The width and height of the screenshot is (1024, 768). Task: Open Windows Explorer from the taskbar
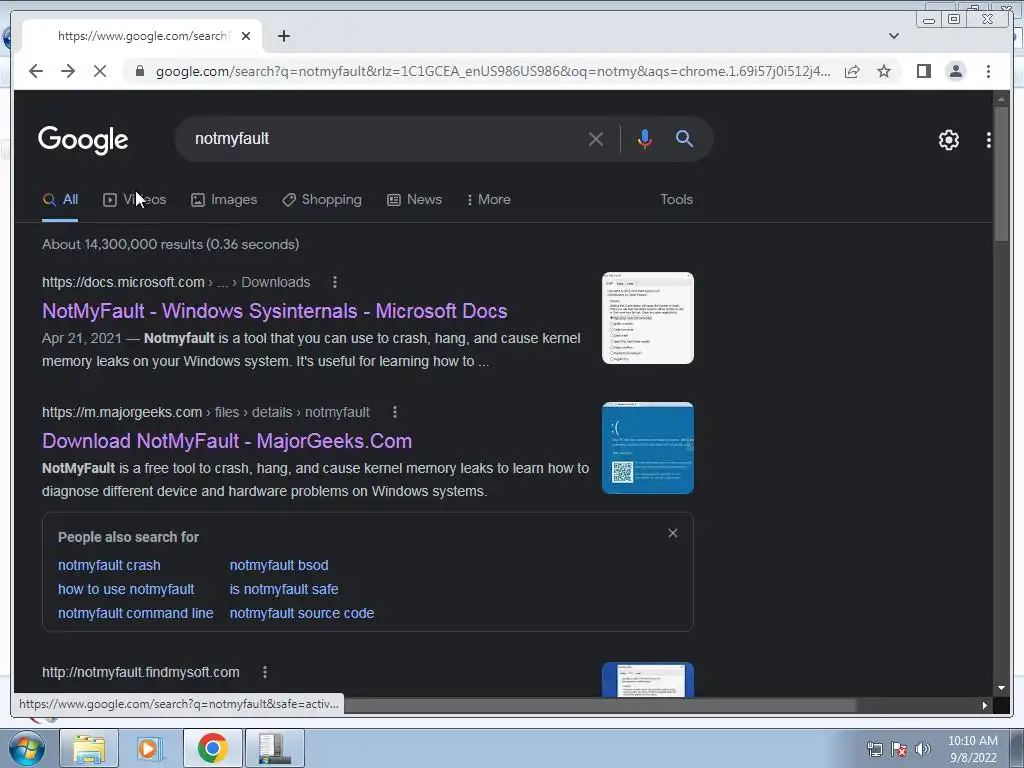(89, 748)
